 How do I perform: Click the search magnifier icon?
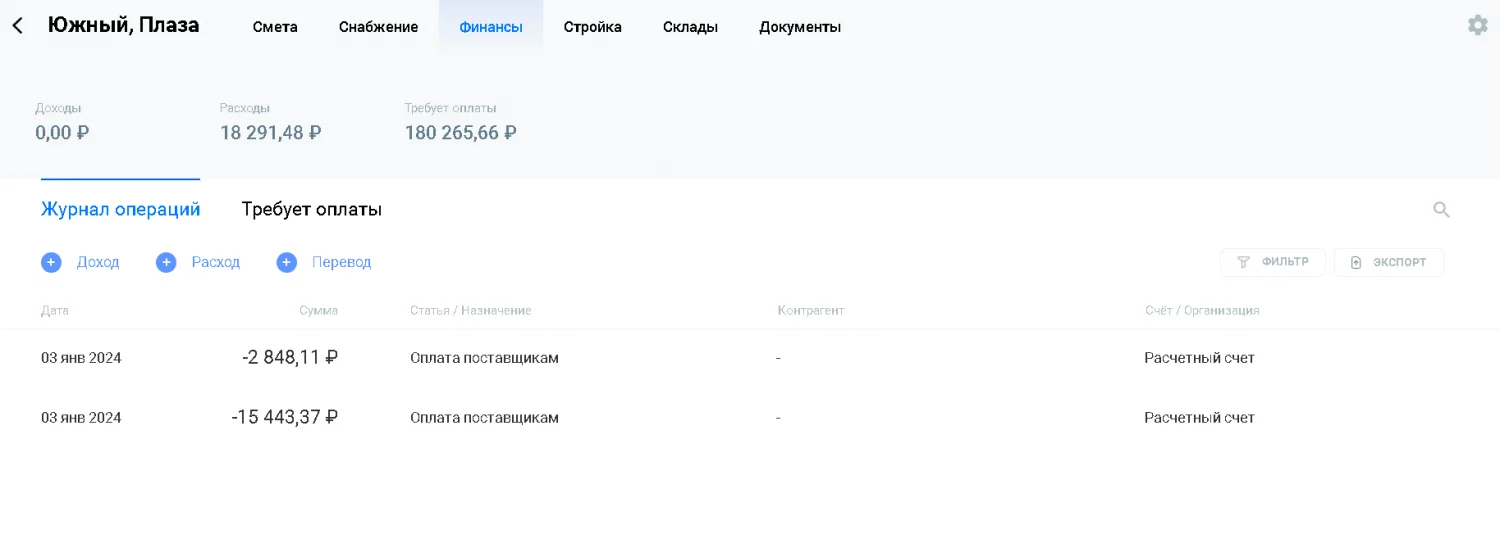[x=1441, y=209]
